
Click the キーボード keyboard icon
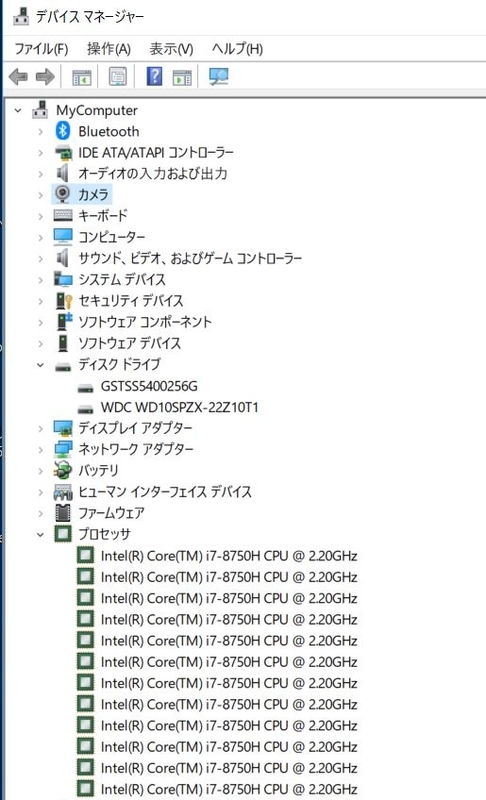point(63,215)
